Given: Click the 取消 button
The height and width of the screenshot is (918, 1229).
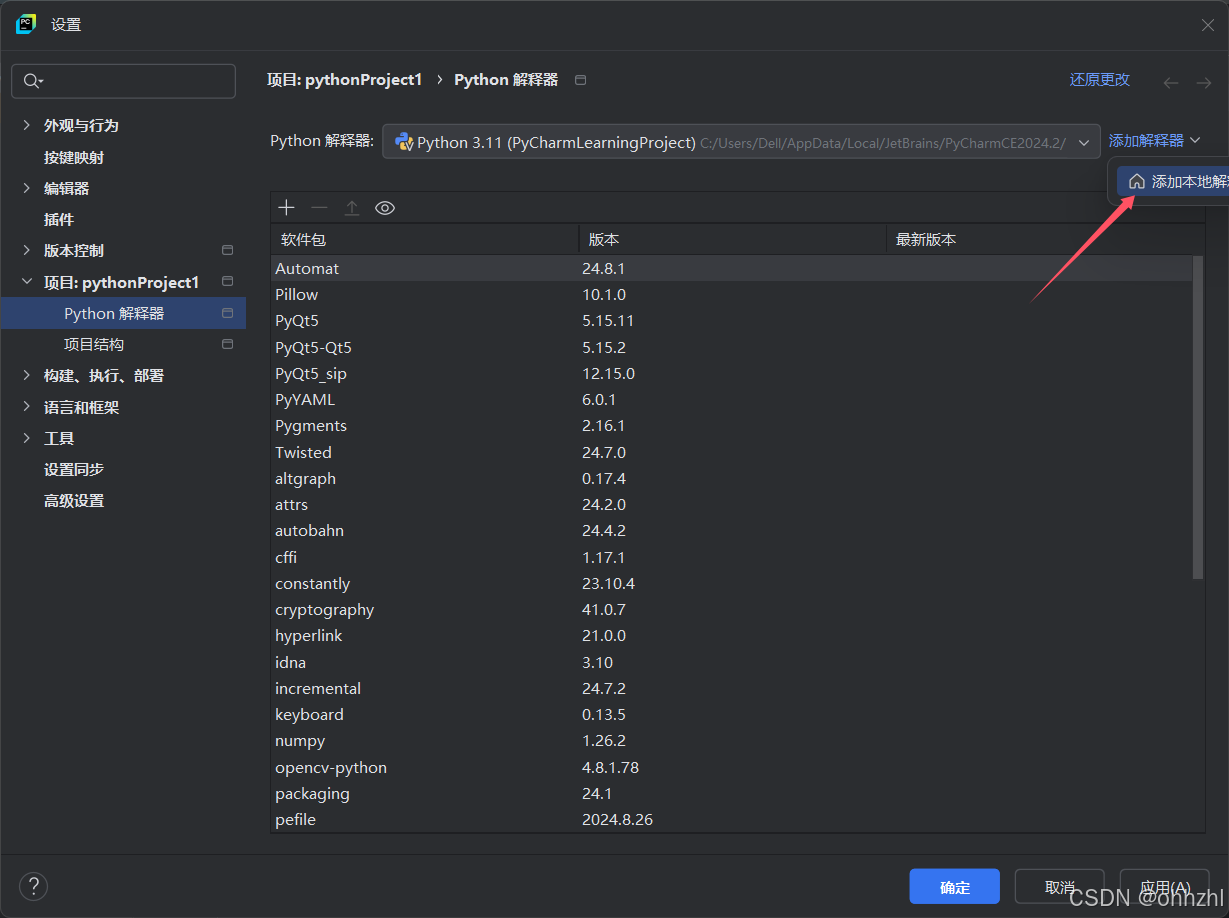Looking at the screenshot, I should [x=1059, y=887].
